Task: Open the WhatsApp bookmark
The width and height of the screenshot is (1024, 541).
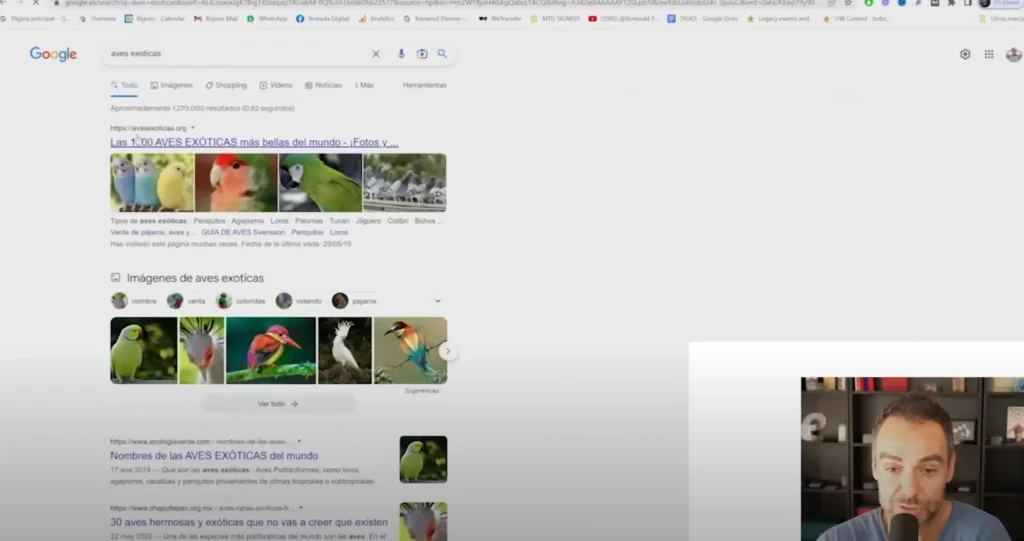Action: point(266,19)
